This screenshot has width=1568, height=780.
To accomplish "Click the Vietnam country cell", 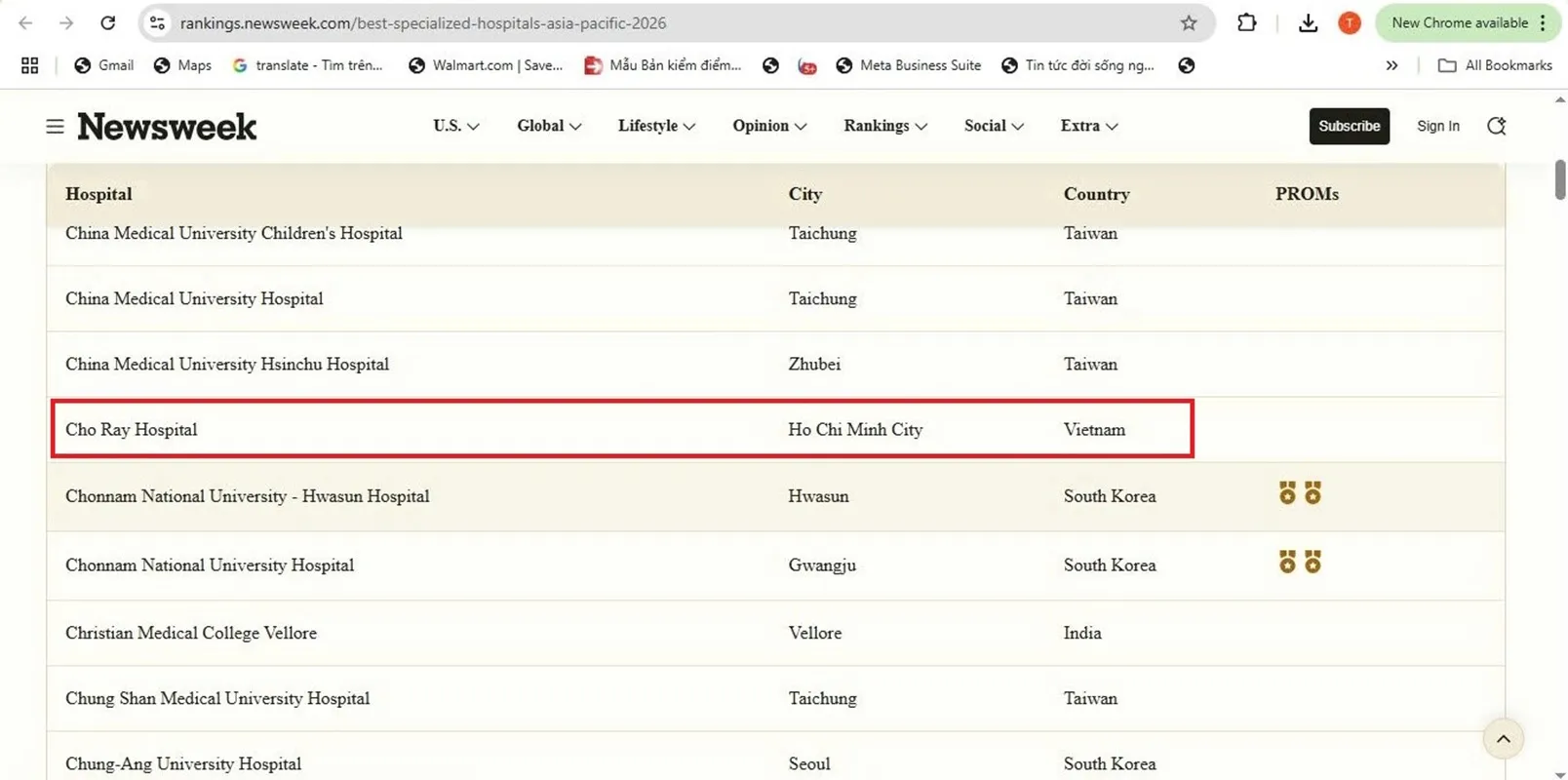I will click(1094, 430).
